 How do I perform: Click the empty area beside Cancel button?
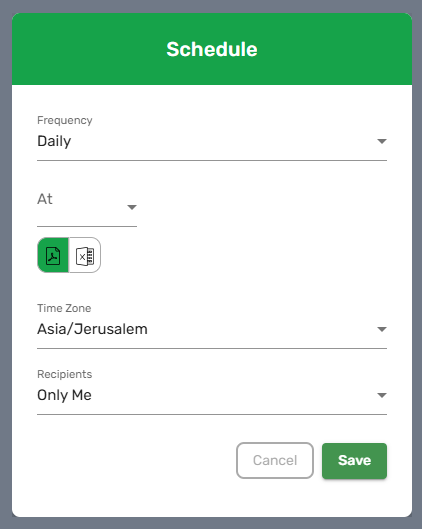click(x=135, y=461)
